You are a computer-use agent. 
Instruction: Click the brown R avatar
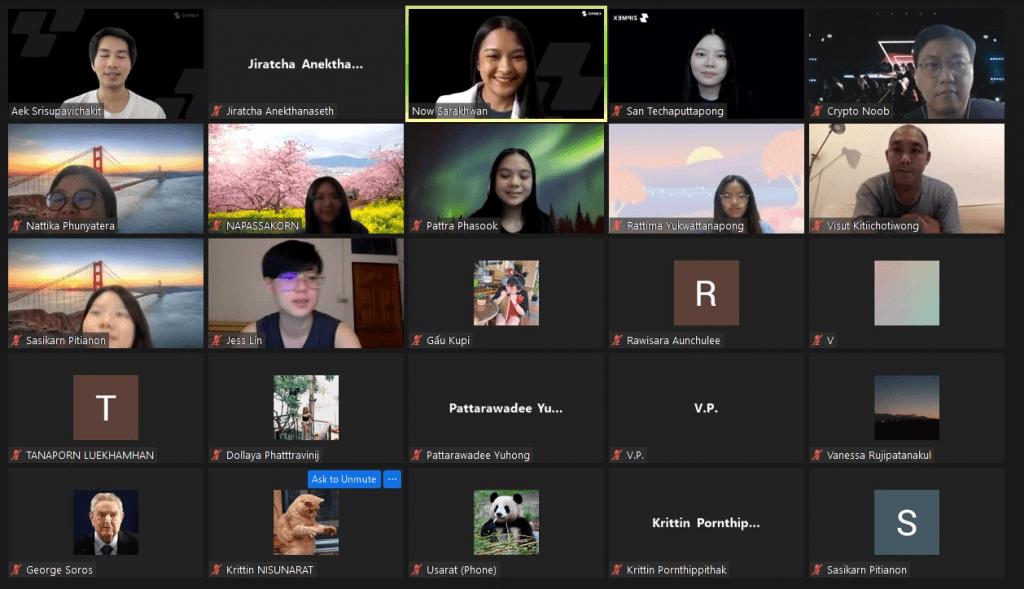(x=706, y=293)
